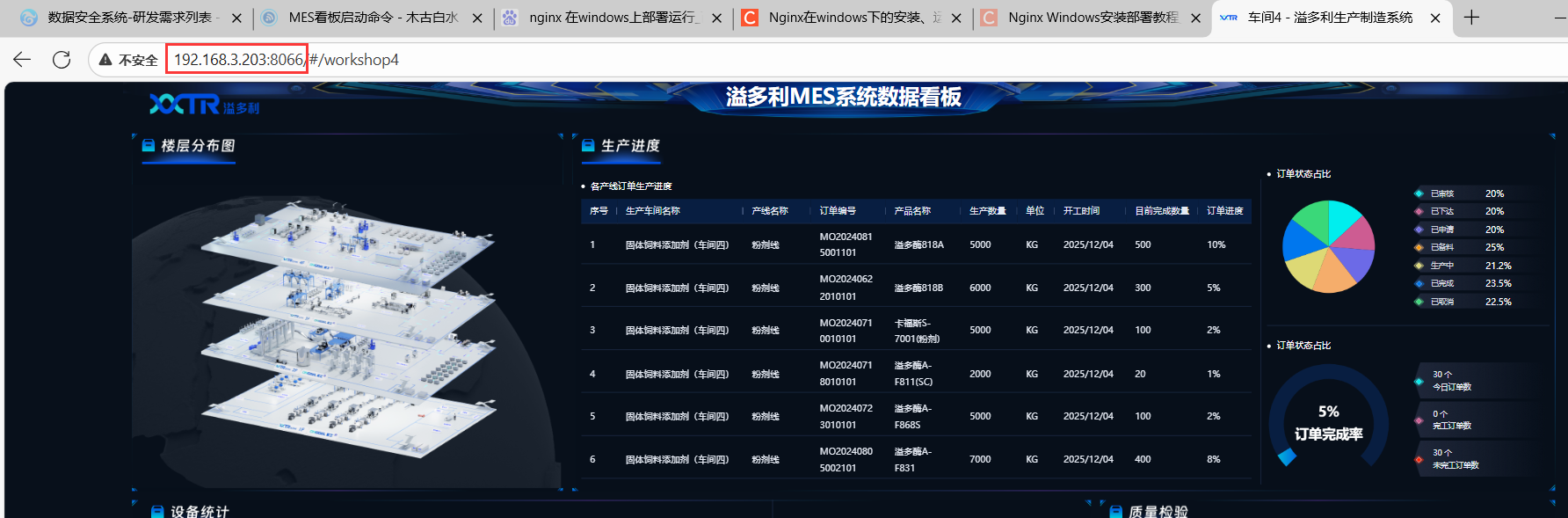
Task: Click the 订单编号 column header
Action: pyautogui.click(x=838, y=211)
